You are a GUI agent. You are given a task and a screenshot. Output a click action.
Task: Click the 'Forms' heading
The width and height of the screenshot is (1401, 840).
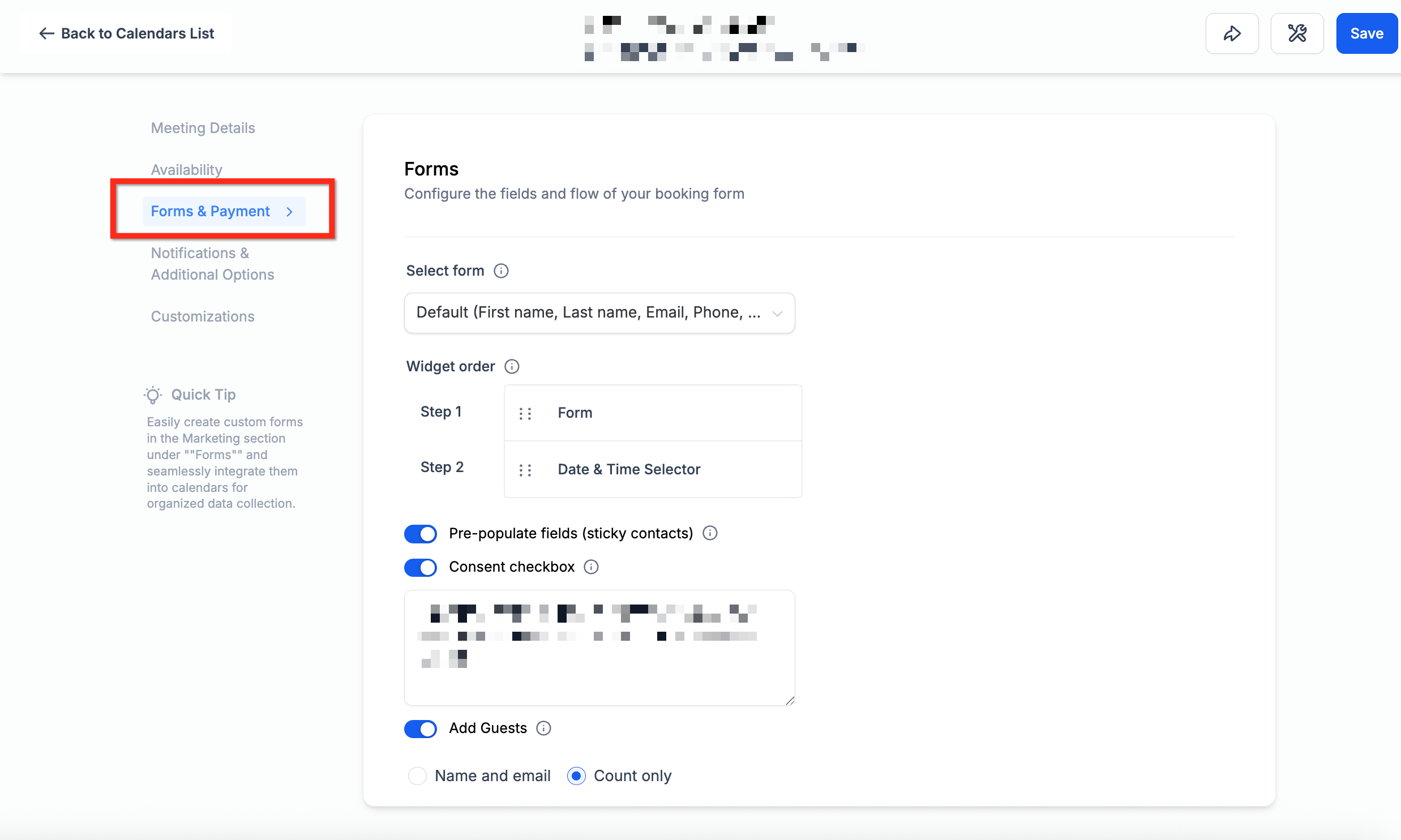click(x=431, y=169)
